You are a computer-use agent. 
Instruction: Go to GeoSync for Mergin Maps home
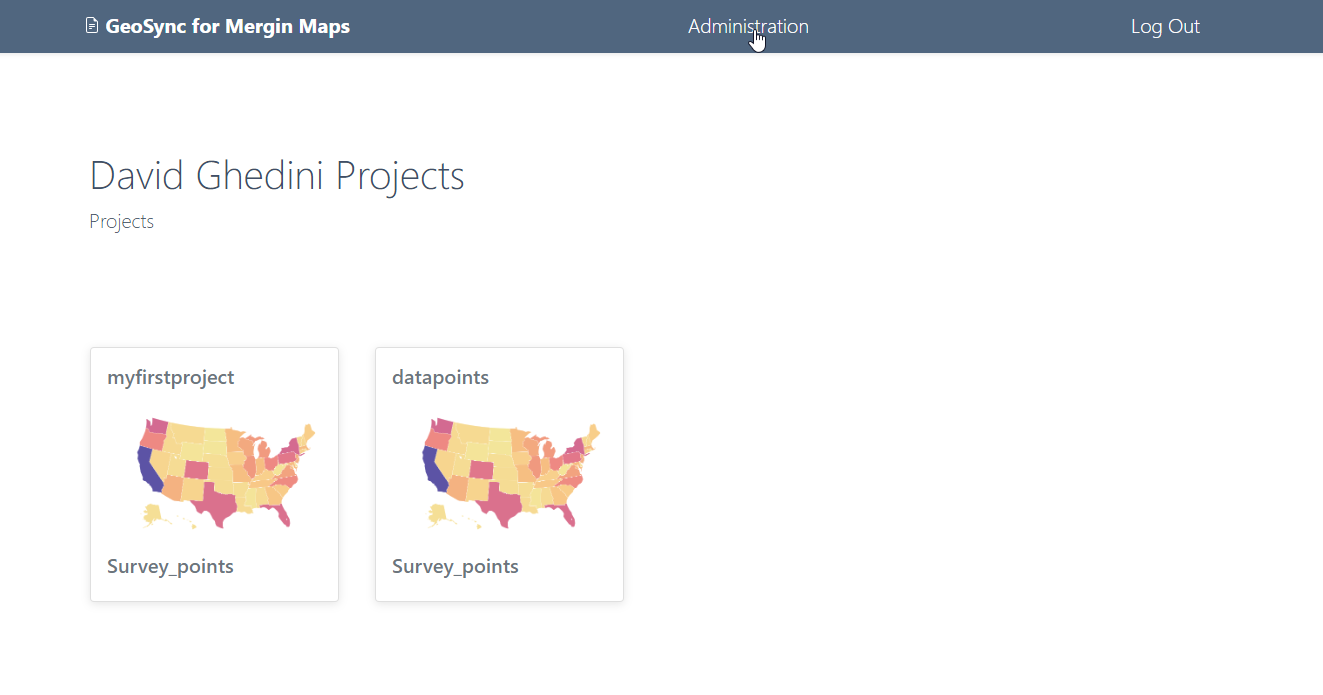coord(227,26)
